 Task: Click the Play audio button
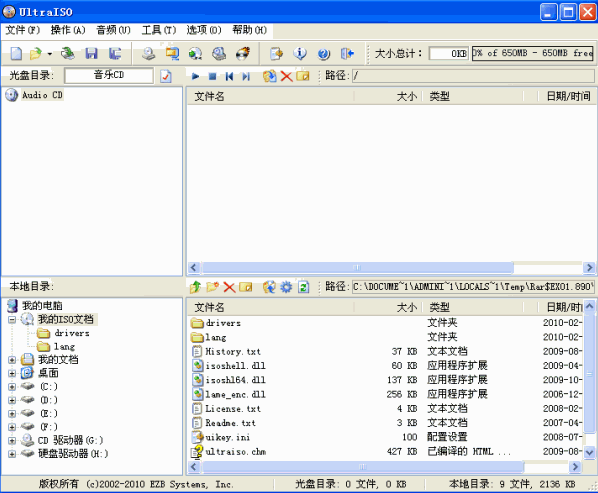pos(195,76)
